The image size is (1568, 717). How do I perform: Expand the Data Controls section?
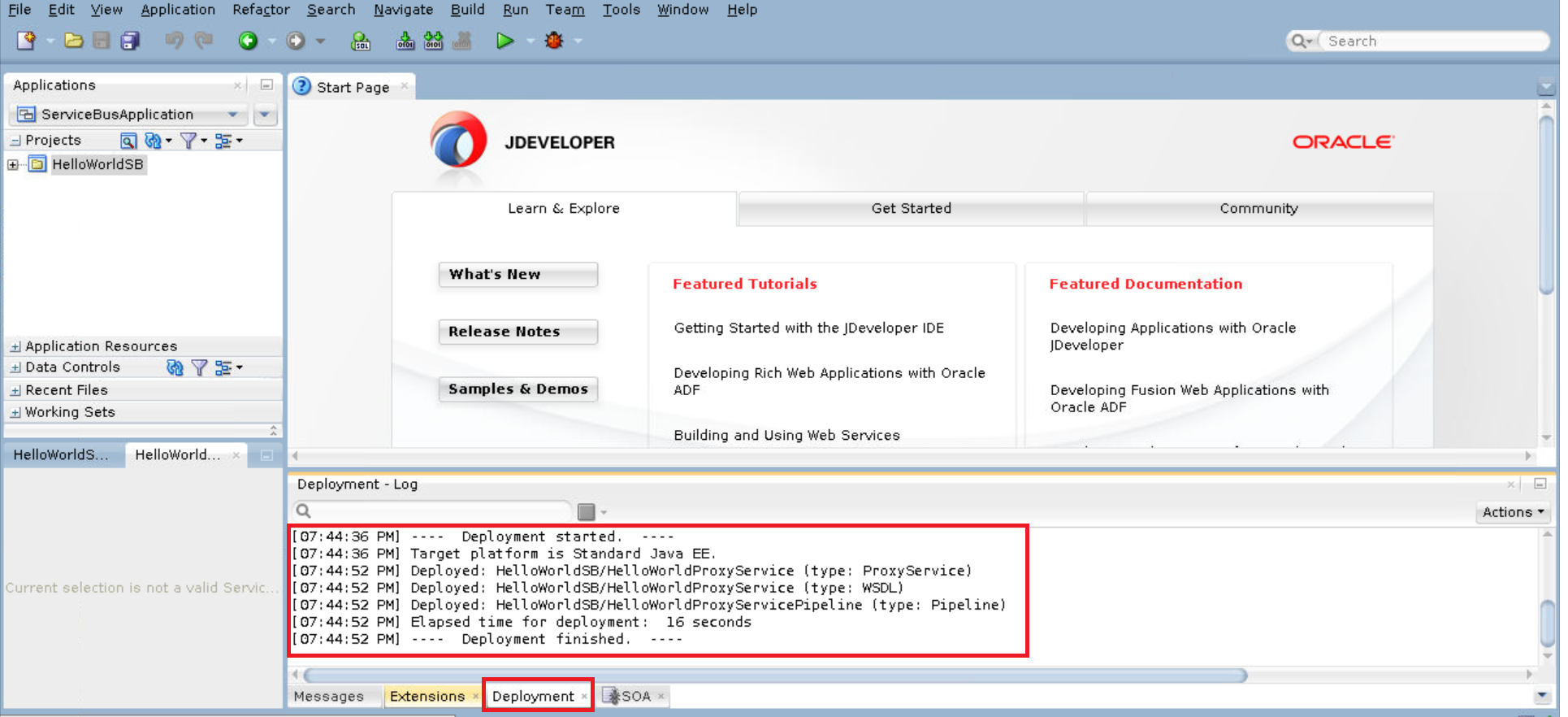pos(15,367)
